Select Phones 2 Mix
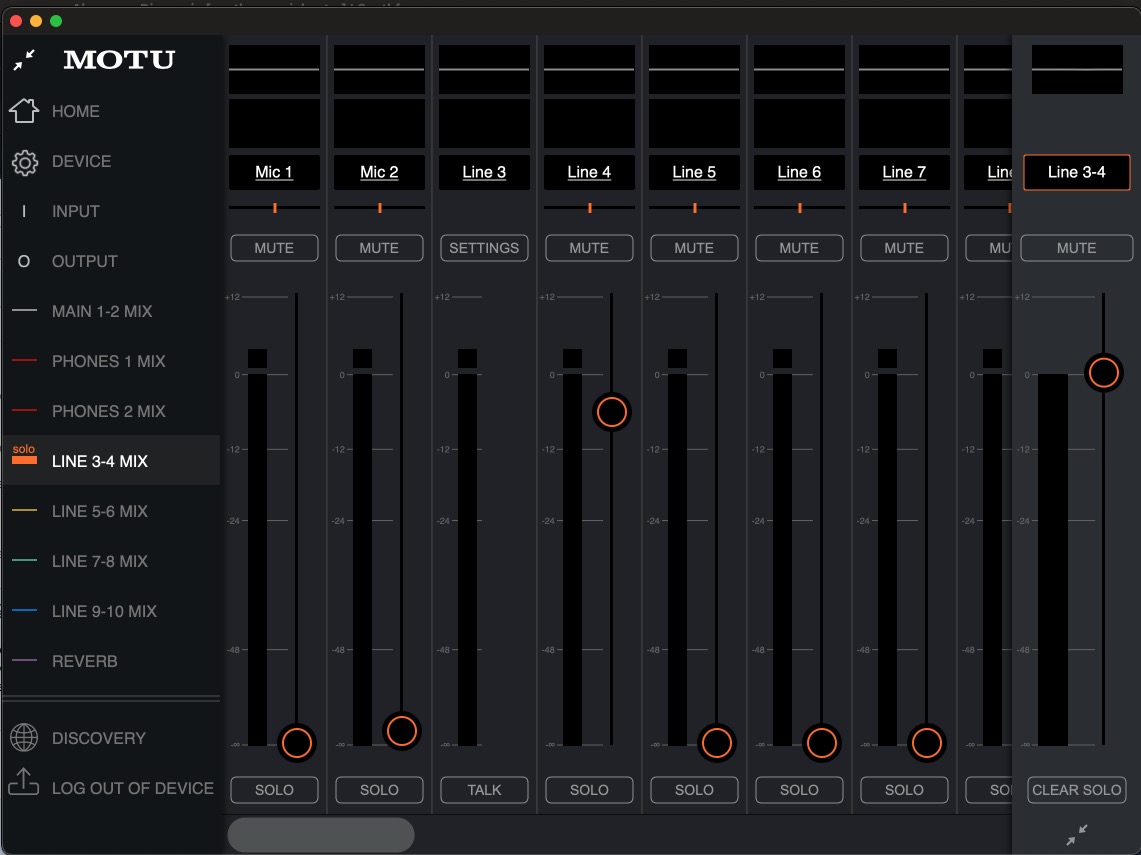The height and width of the screenshot is (855, 1141). pyautogui.click(x=108, y=411)
